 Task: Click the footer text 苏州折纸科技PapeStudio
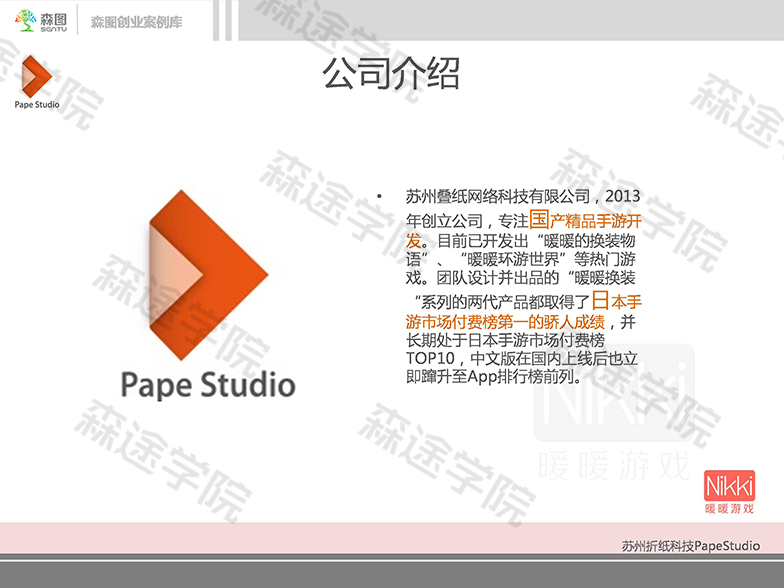click(x=690, y=546)
